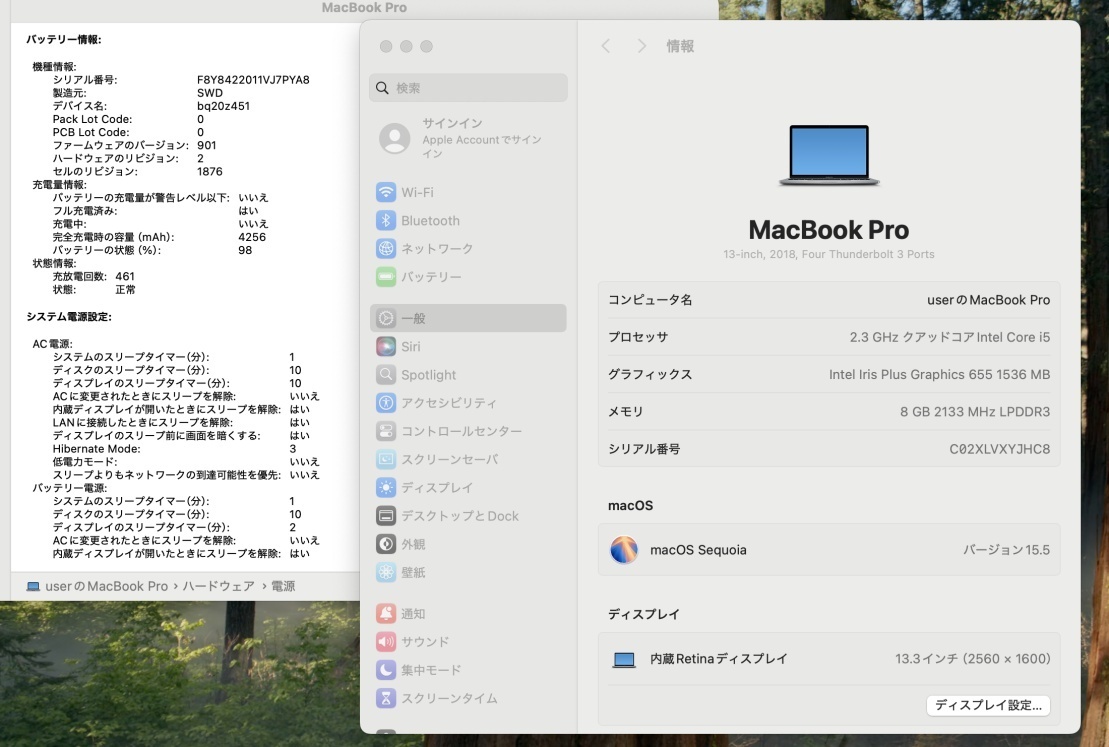The width and height of the screenshot is (1109, 747).
Task: Open the 壁紙 wallpaper icon
Action: pyautogui.click(x=385, y=572)
